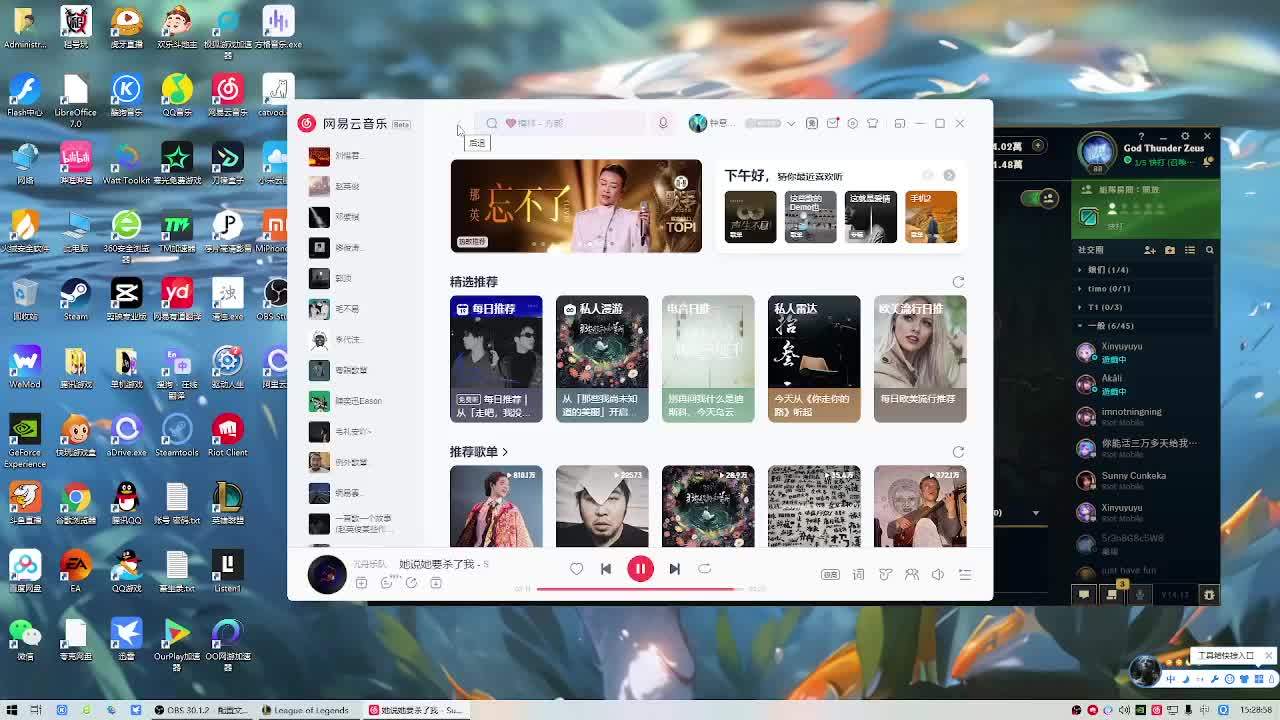
Task: Open the sound quality selector button
Action: coord(830,575)
